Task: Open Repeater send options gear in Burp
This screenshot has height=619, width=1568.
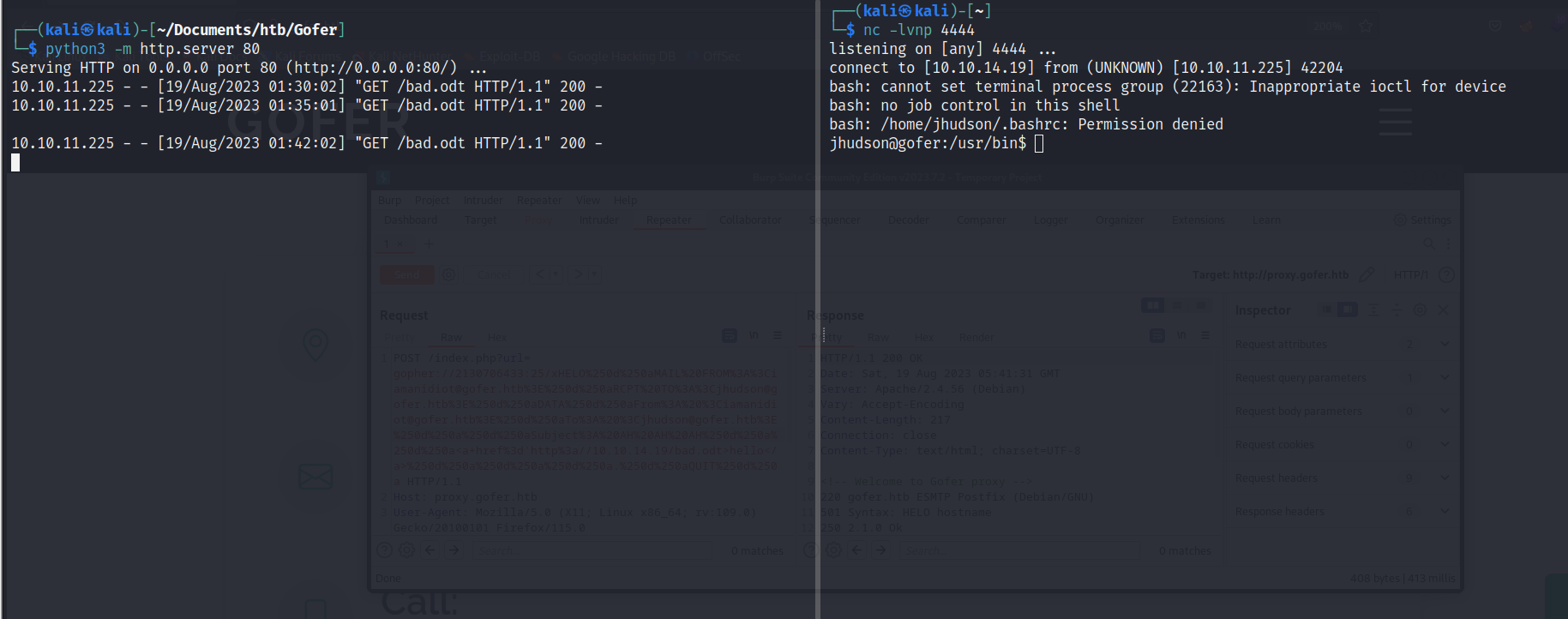Action: pos(448,274)
